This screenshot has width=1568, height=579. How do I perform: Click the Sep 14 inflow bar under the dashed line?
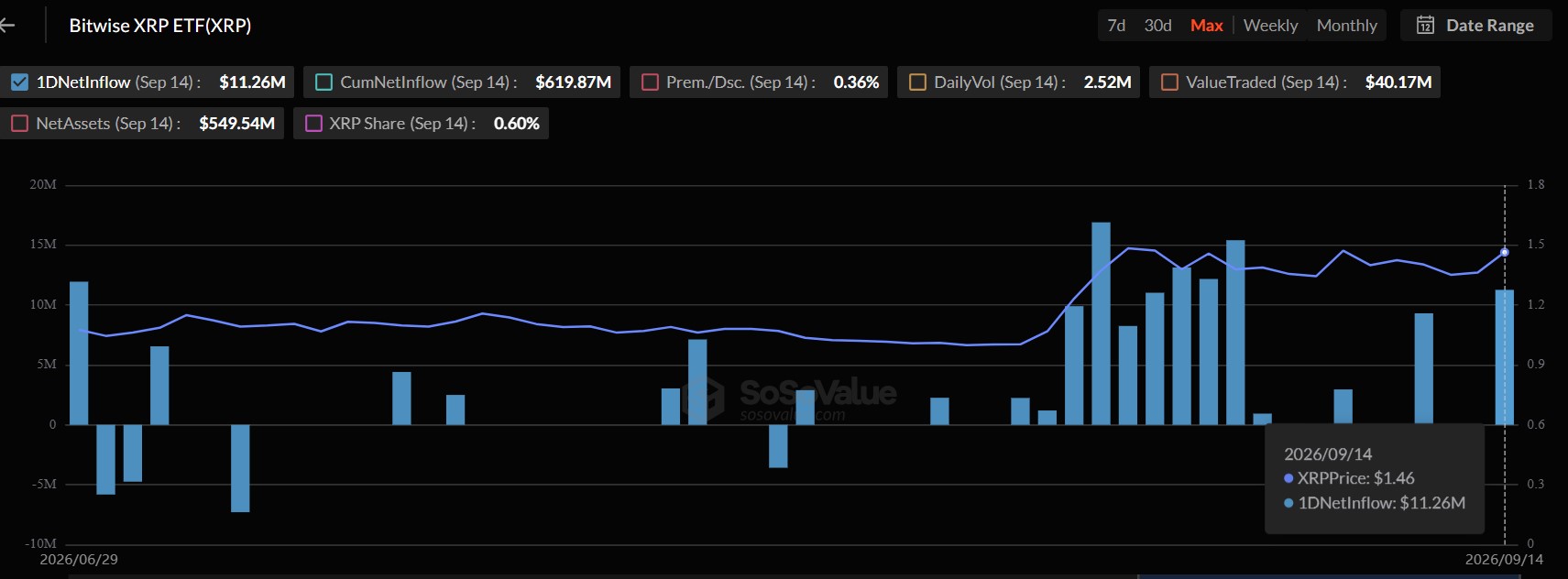[1504, 357]
